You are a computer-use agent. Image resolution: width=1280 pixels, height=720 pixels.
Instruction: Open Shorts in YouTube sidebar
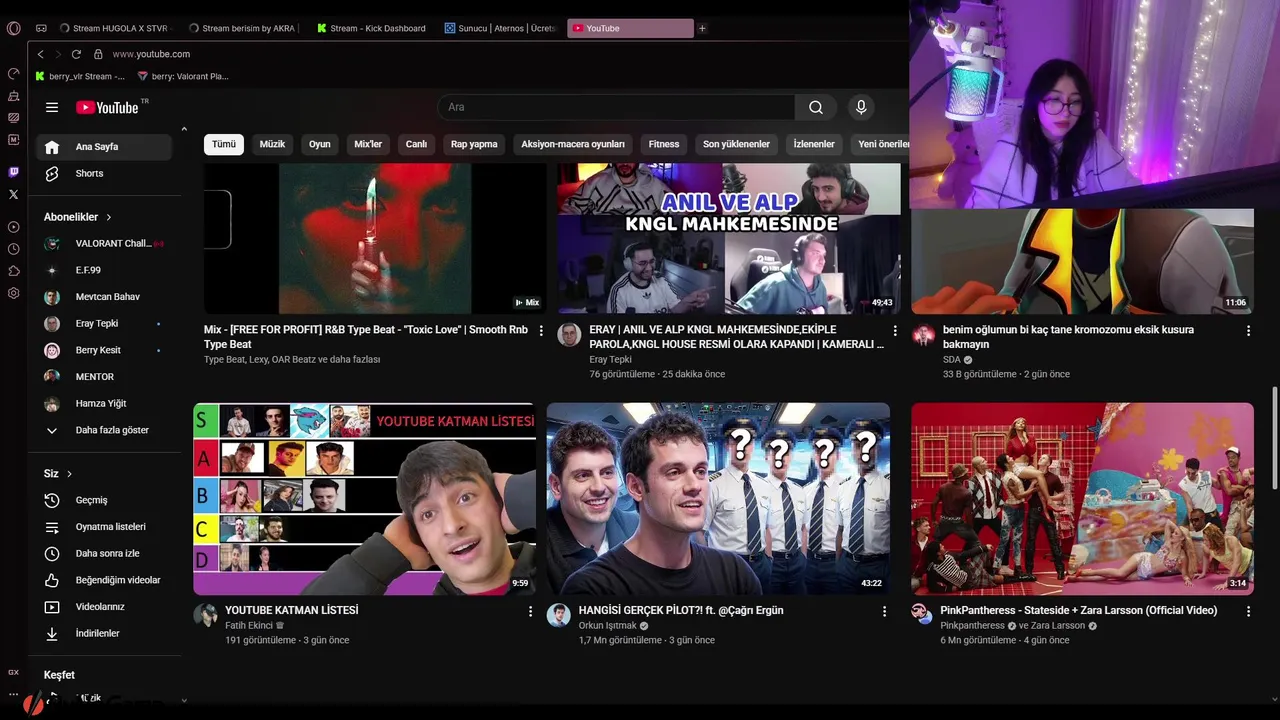point(104,173)
